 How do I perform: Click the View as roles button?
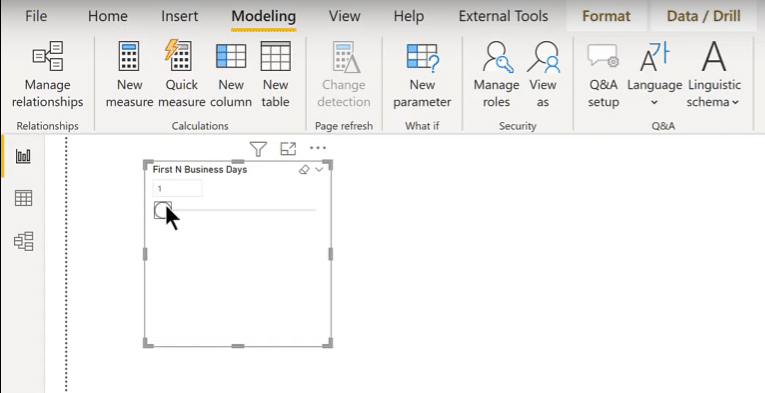coord(543,75)
